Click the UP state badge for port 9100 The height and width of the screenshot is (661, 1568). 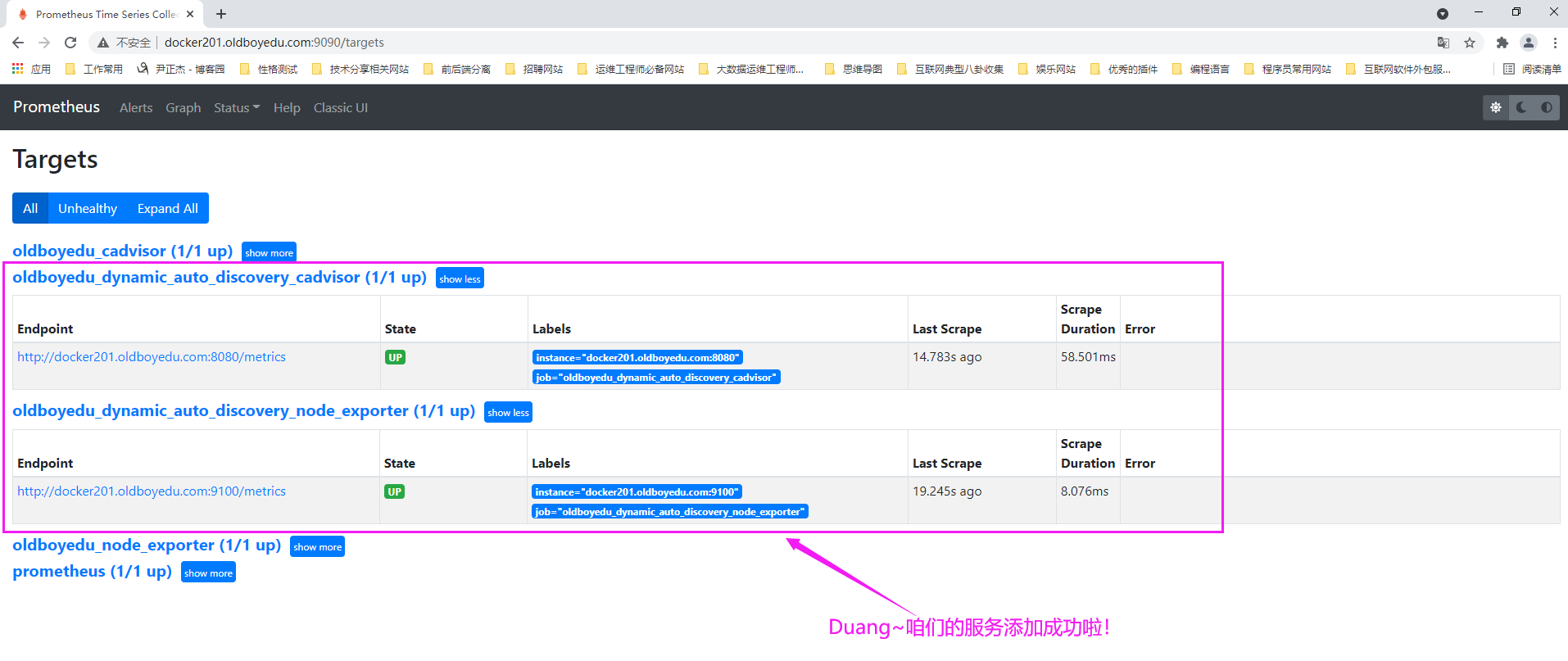pyautogui.click(x=395, y=491)
